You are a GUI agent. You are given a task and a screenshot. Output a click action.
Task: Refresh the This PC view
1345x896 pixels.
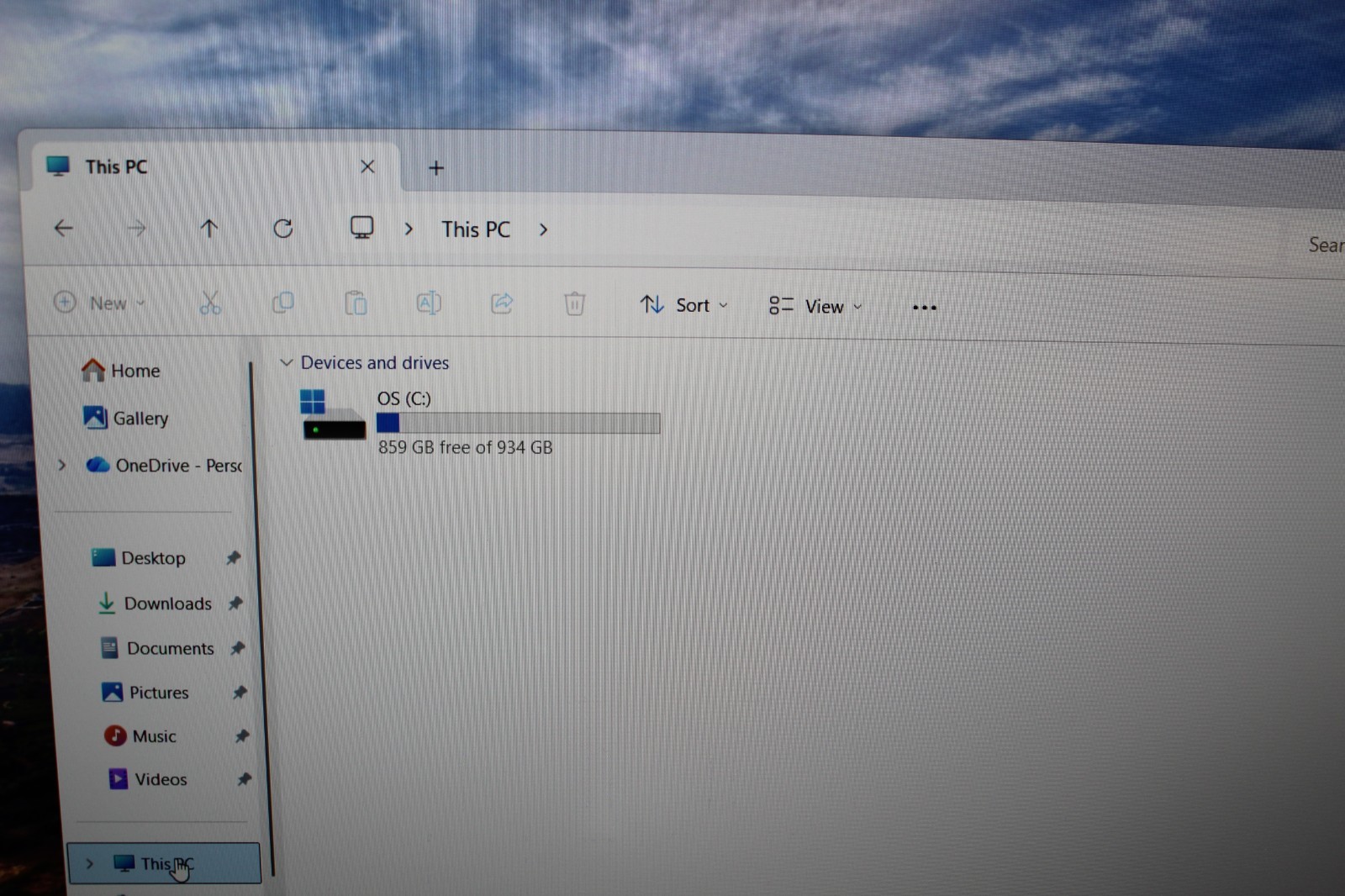pyautogui.click(x=283, y=229)
